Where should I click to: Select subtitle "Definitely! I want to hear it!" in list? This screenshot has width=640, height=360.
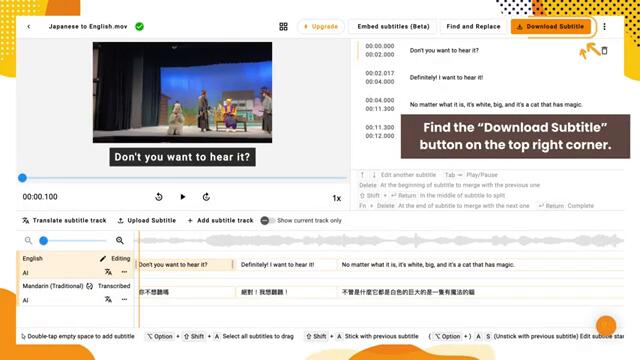(446, 78)
